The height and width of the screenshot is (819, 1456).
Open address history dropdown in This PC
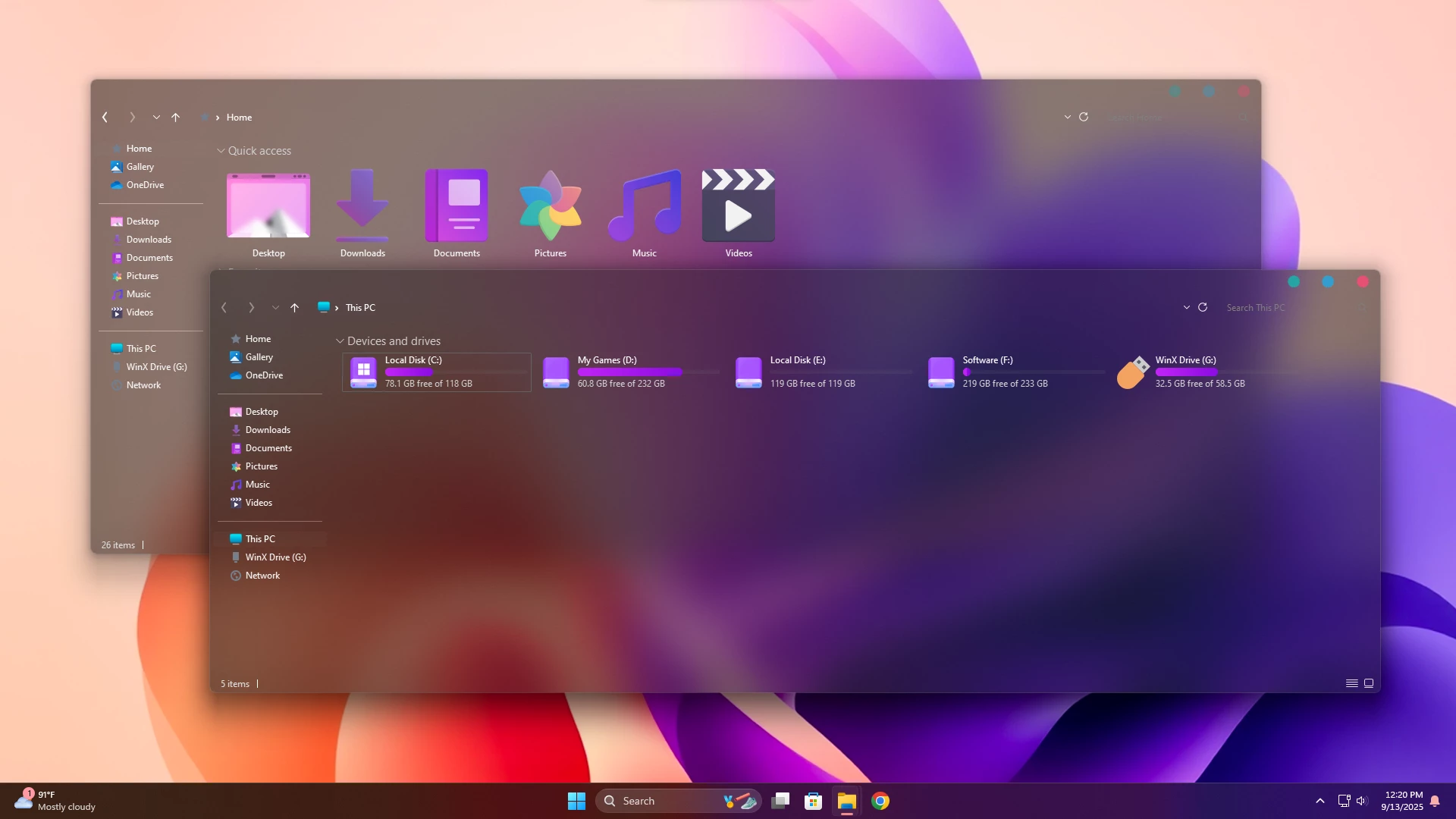pos(1186,307)
